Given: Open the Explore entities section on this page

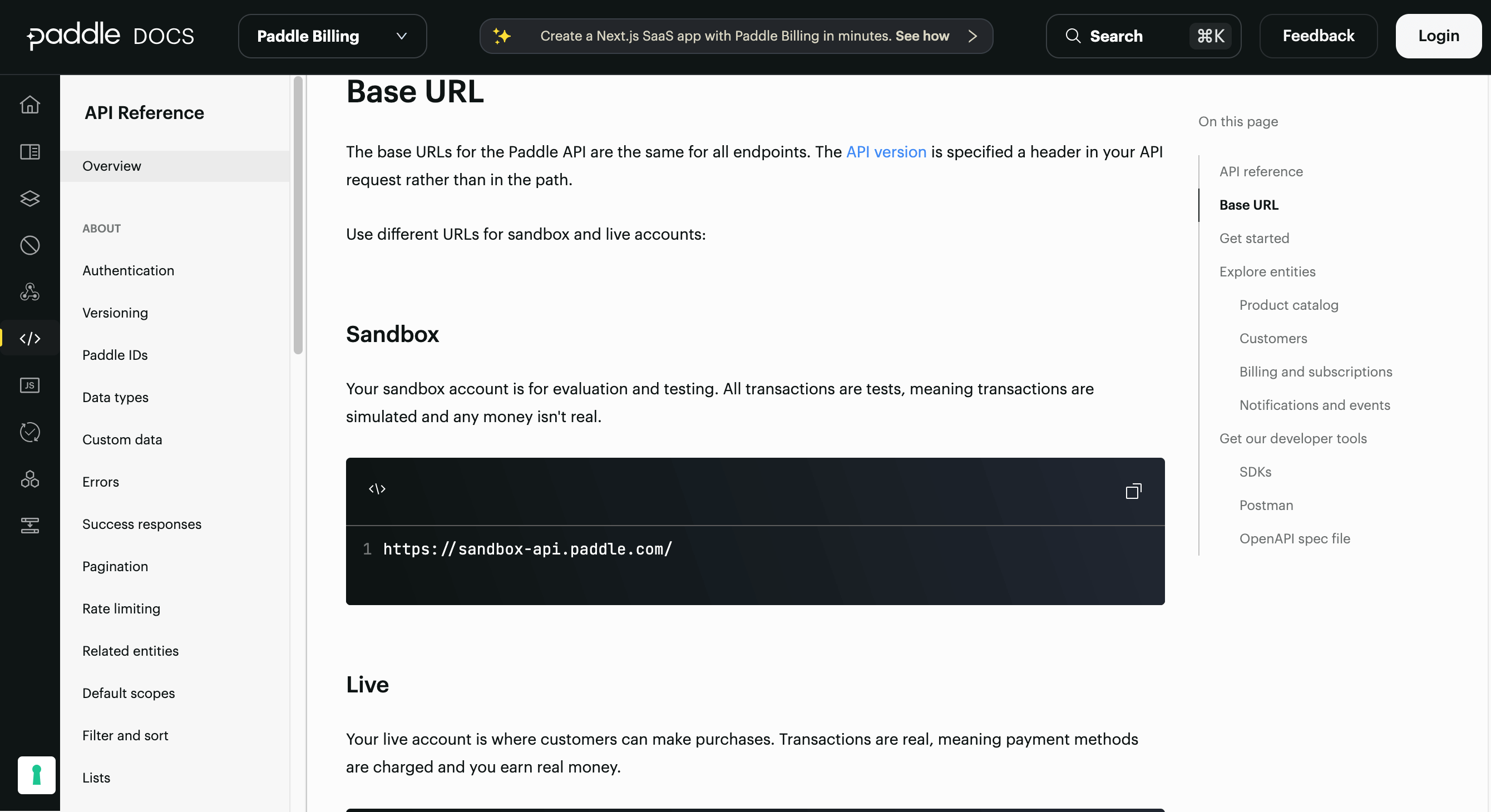Looking at the screenshot, I should (x=1267, y=271).
